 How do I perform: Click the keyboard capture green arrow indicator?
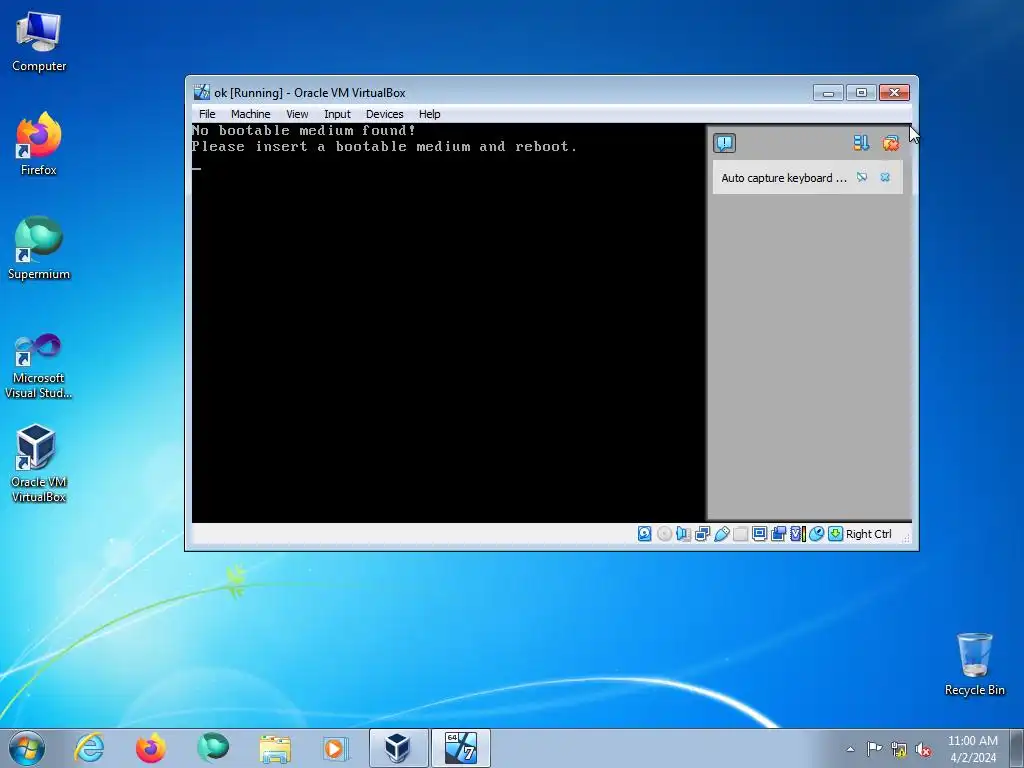pyautogui.click(x=835, y=534)
